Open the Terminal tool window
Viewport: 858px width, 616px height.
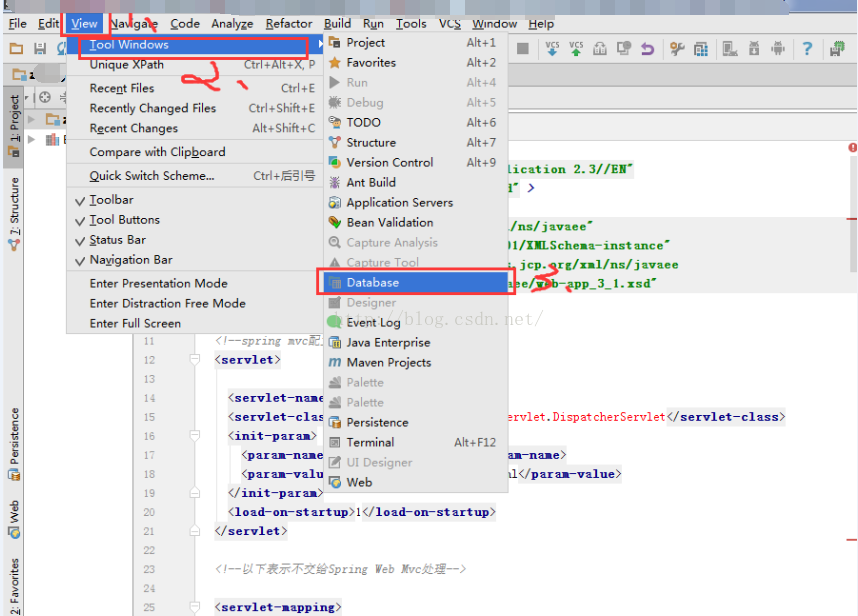pyautogui.click(x=416, y=442)
